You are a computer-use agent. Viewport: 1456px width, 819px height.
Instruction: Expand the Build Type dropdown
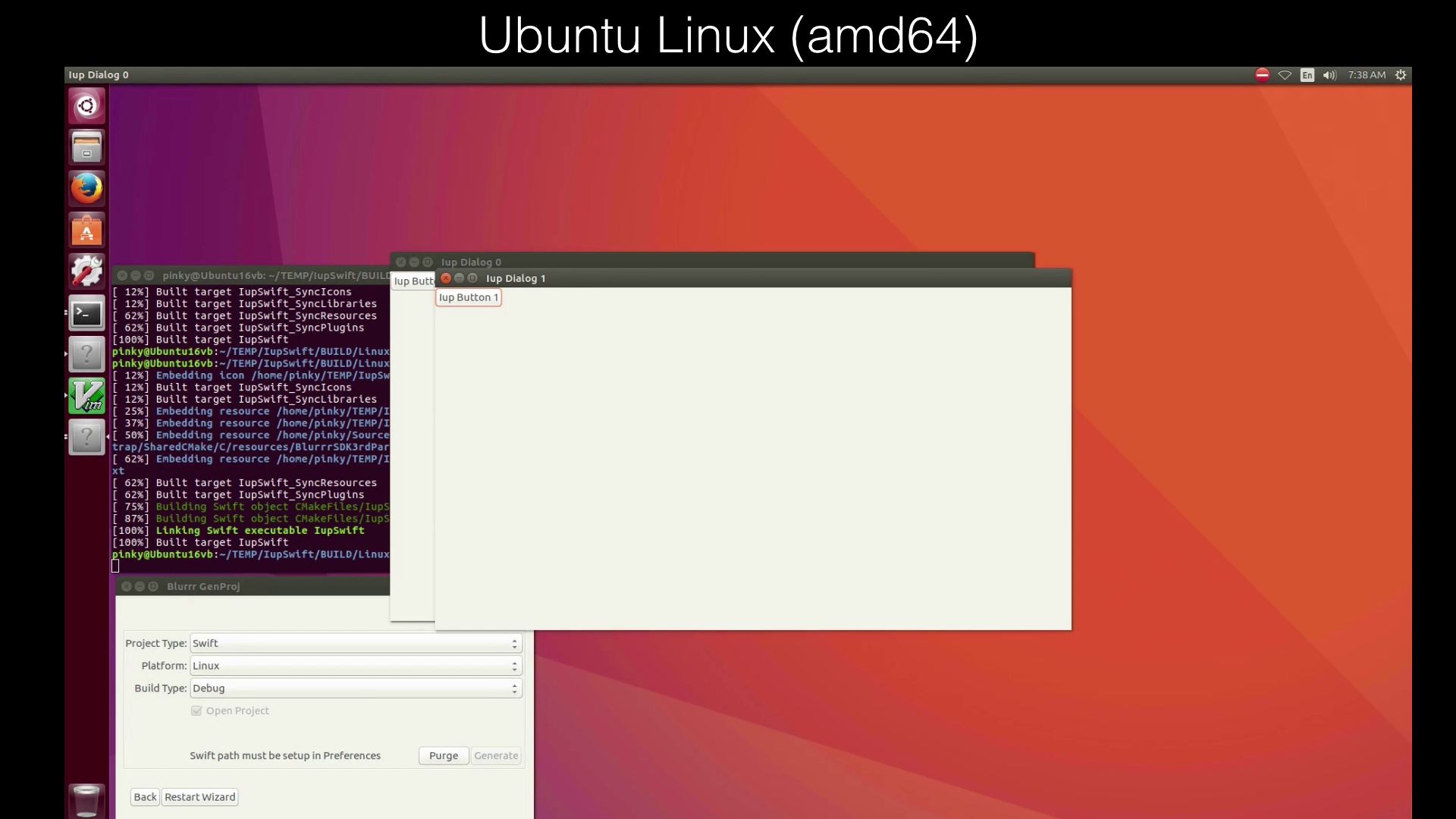click(x=355, y=689)
